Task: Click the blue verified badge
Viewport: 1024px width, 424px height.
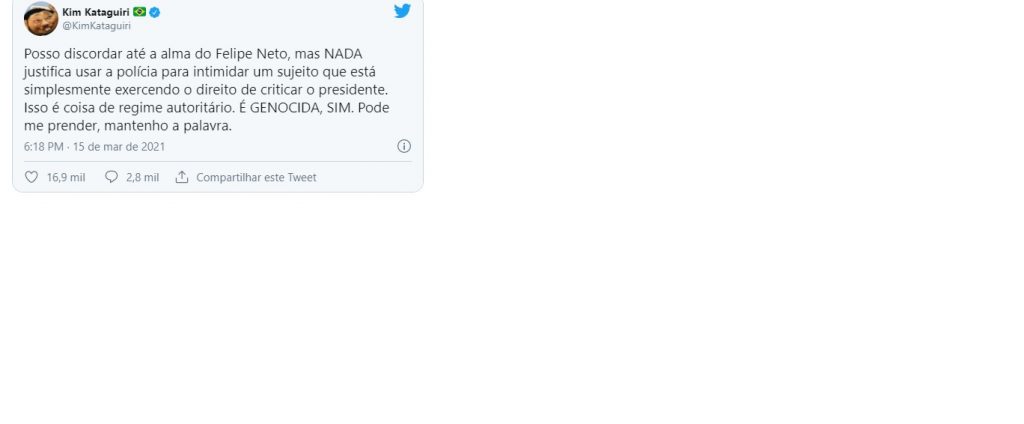Action: 155,12
